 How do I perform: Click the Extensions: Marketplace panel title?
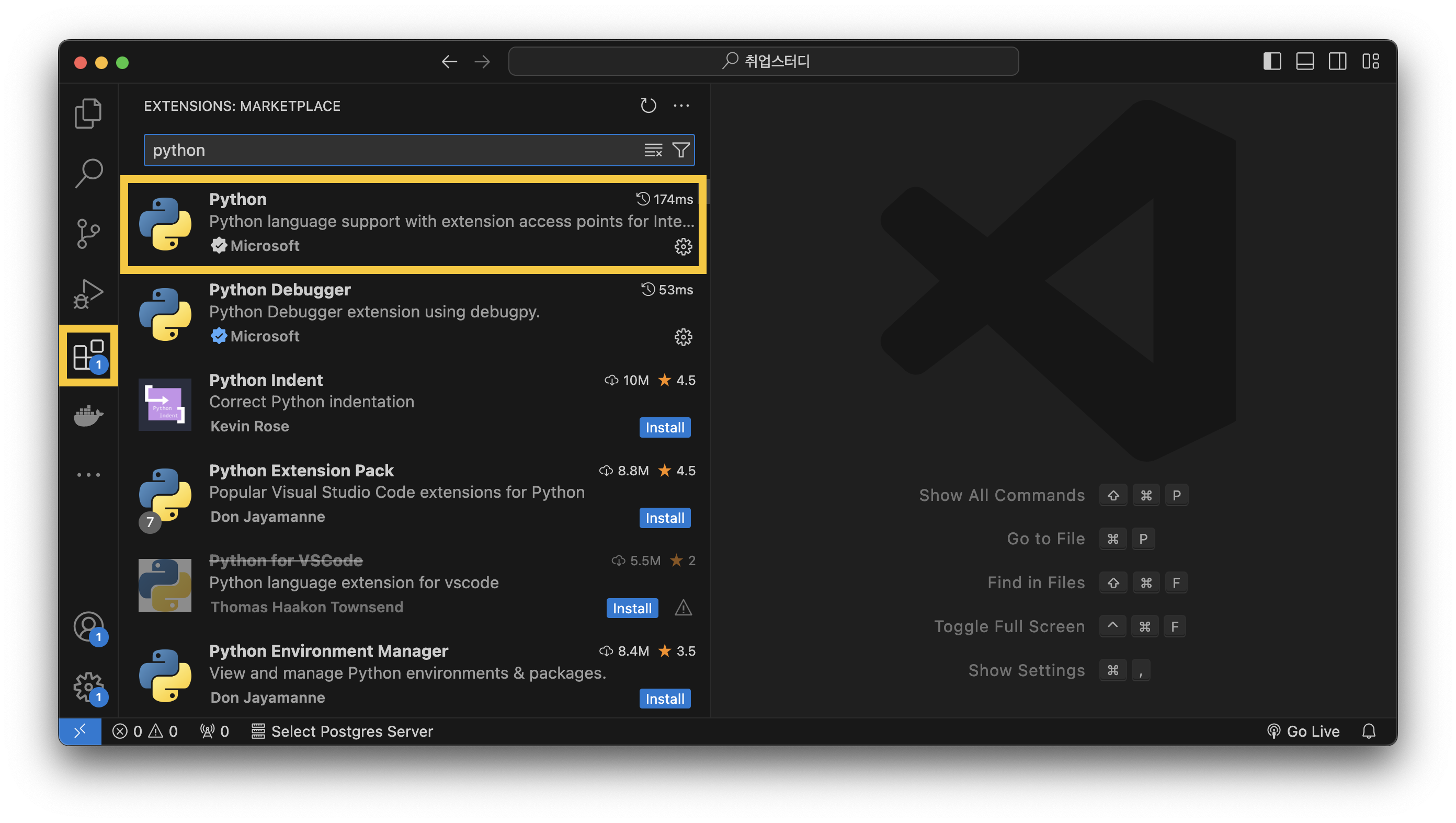[242, 106]
